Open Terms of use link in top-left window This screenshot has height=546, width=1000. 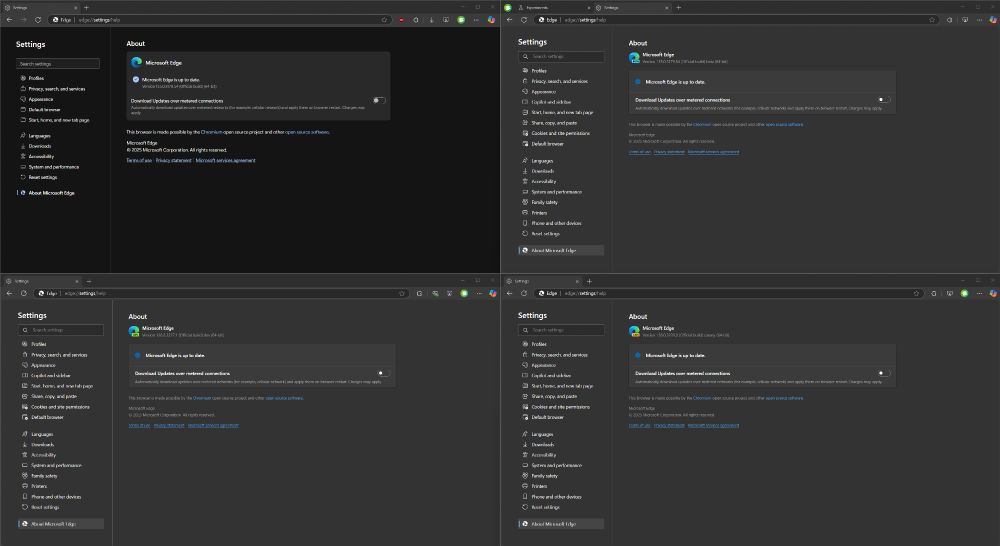tap(139, 160)
